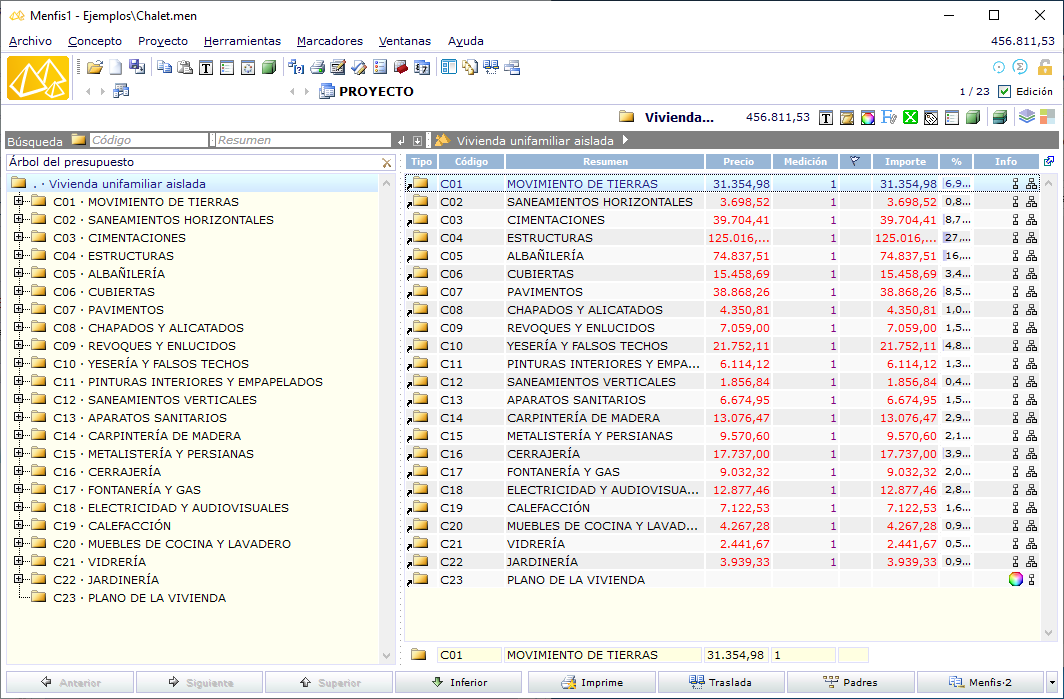Click the Padres button
The height and width of the screenshot is (699, 1064).
(850, 682)
